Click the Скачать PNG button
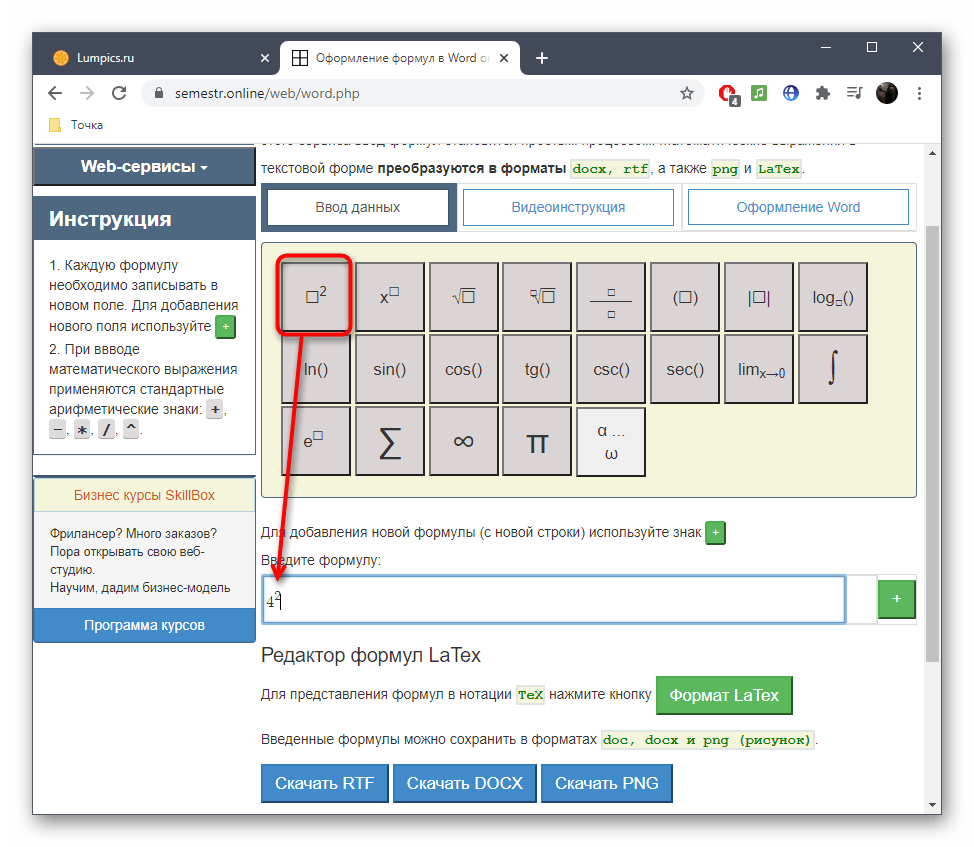This screenshot has width=974, height=847. (606, 783)
